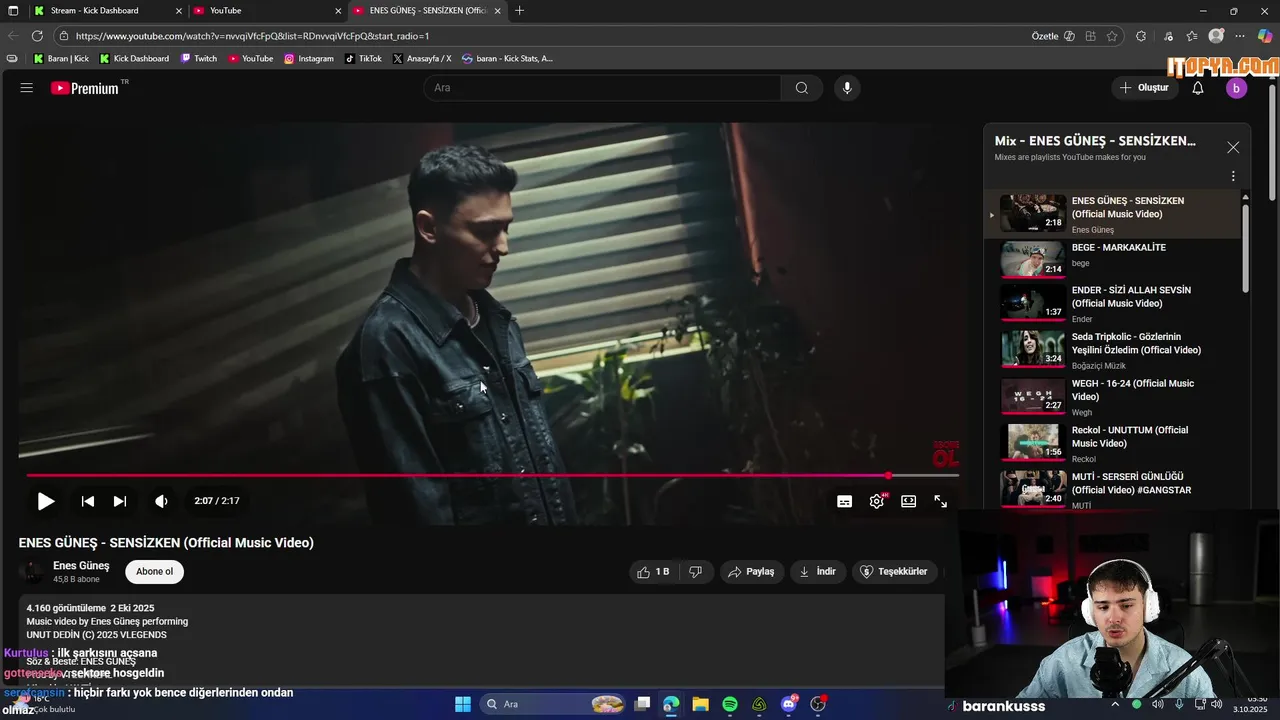Play ENDER - SİZİ ALLAH SEVSİN video

tap(1112, 304)
